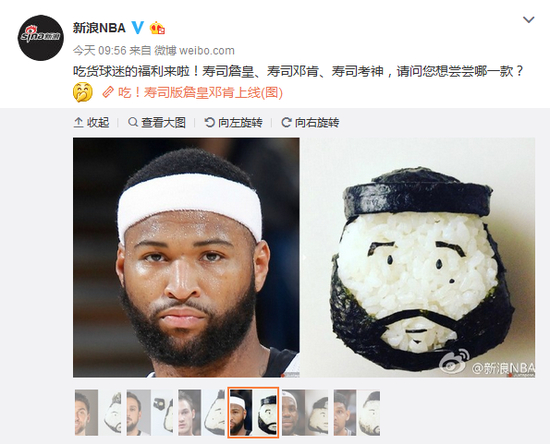
Task: Rotate image left with 向左旋转
Action: [x=233, y=122]
